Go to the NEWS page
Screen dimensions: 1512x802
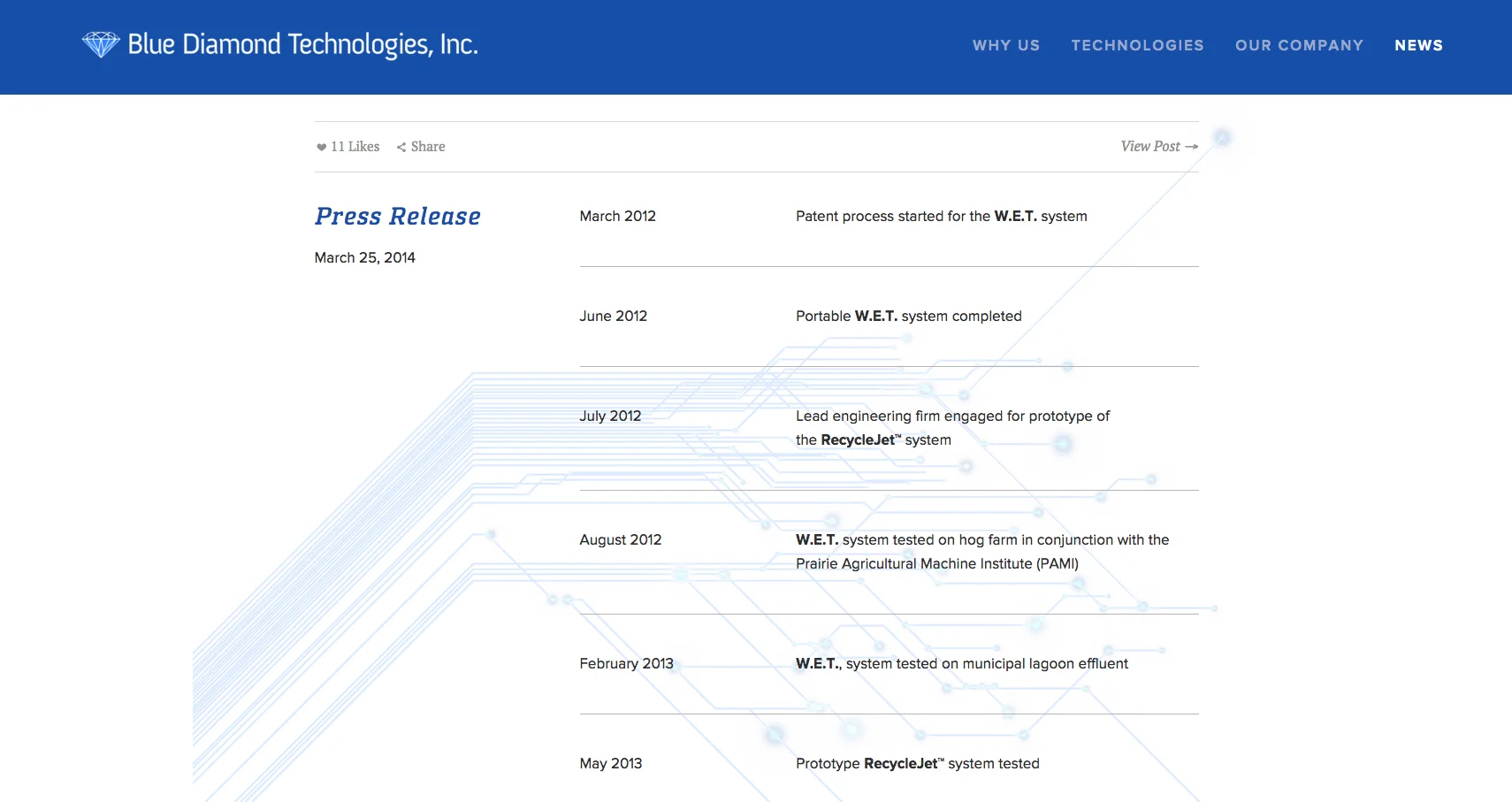tap(1418, 45)
